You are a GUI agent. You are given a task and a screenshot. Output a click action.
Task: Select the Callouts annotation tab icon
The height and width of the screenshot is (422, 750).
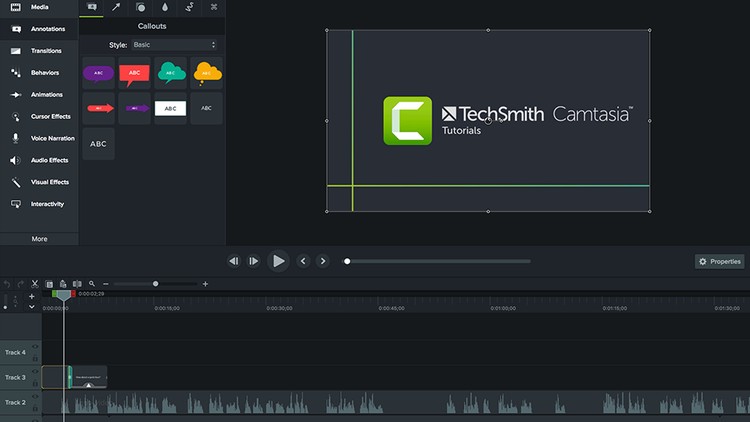91,7
